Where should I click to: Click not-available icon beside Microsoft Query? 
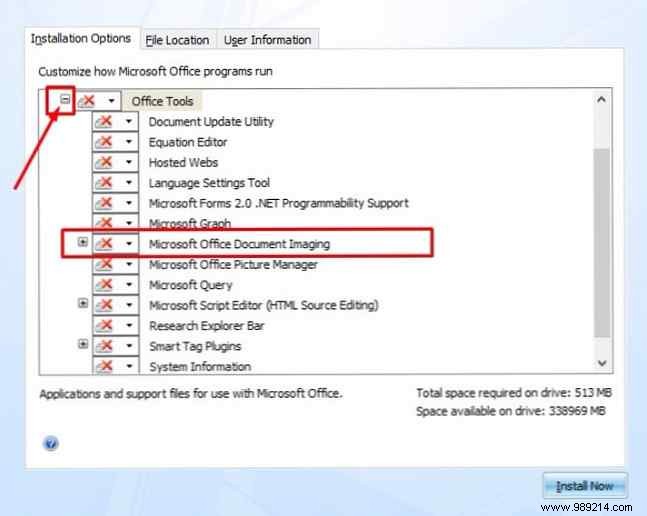[x=104, y=285]
